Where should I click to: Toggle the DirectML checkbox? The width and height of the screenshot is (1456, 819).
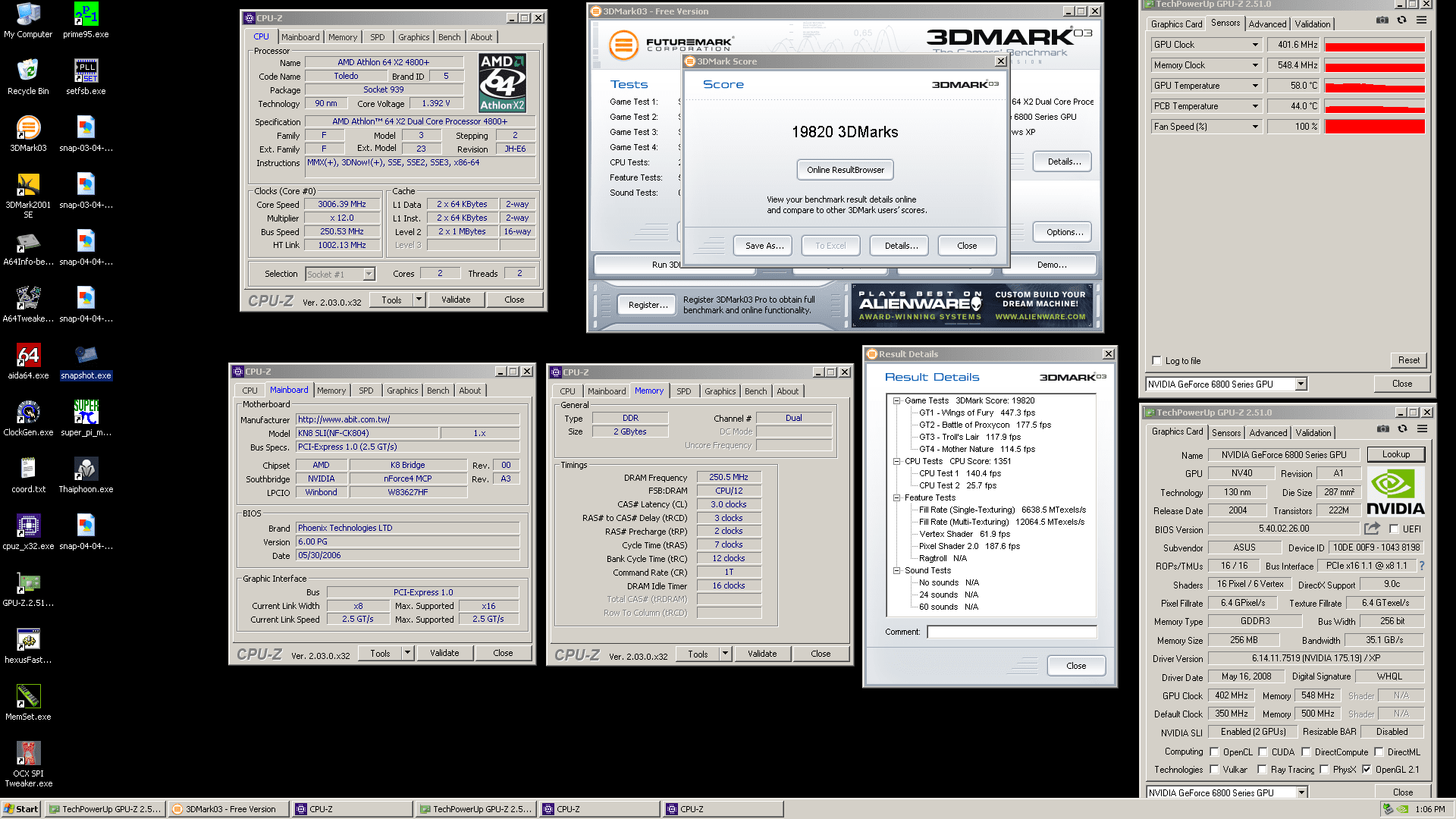click(x=1379, y=752)
